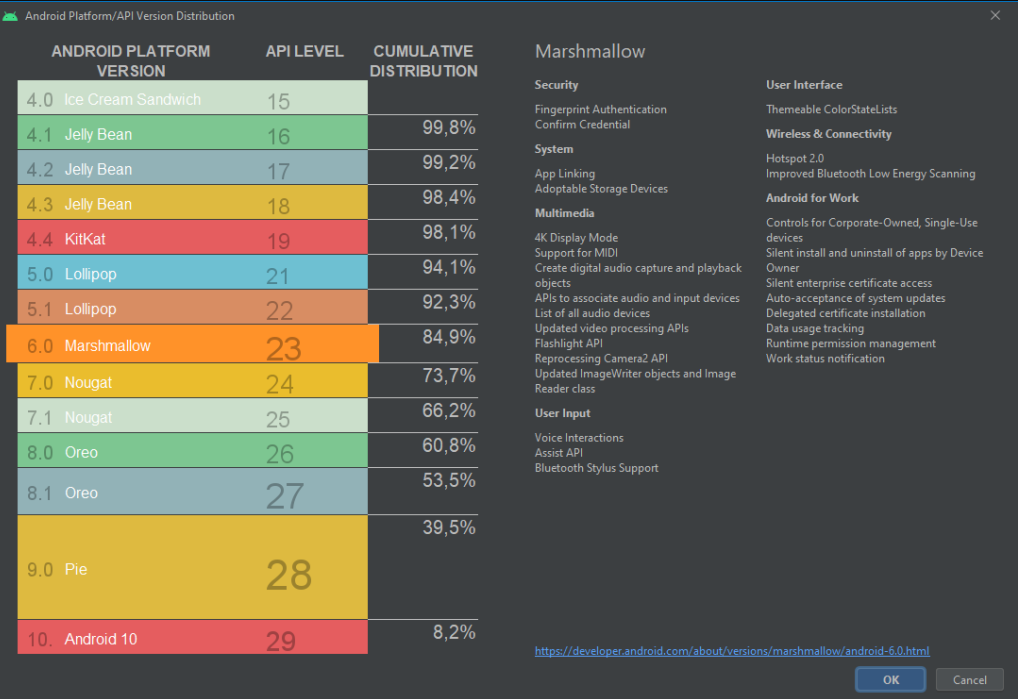1018x699 pixels.
Task: Pick the 4.3 Jelly Bean row
Action: (192, 204)
